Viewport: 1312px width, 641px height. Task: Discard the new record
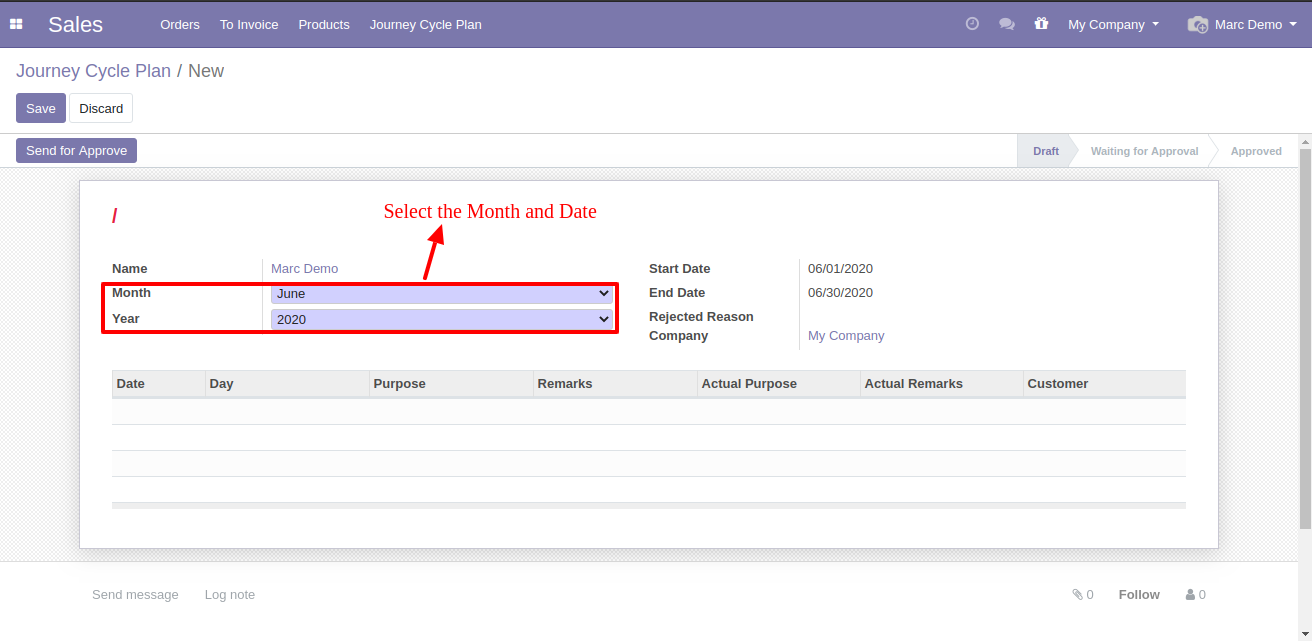[x=101, y=108]
